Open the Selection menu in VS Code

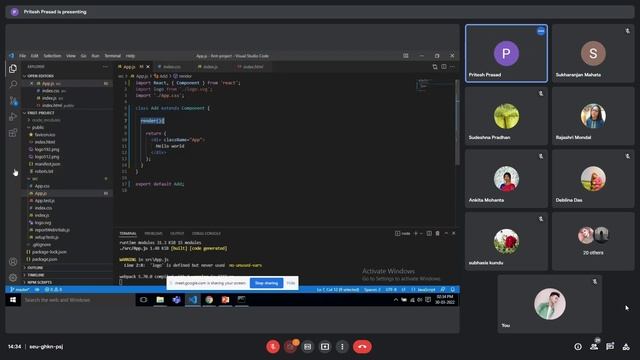(x=52, y=56)
